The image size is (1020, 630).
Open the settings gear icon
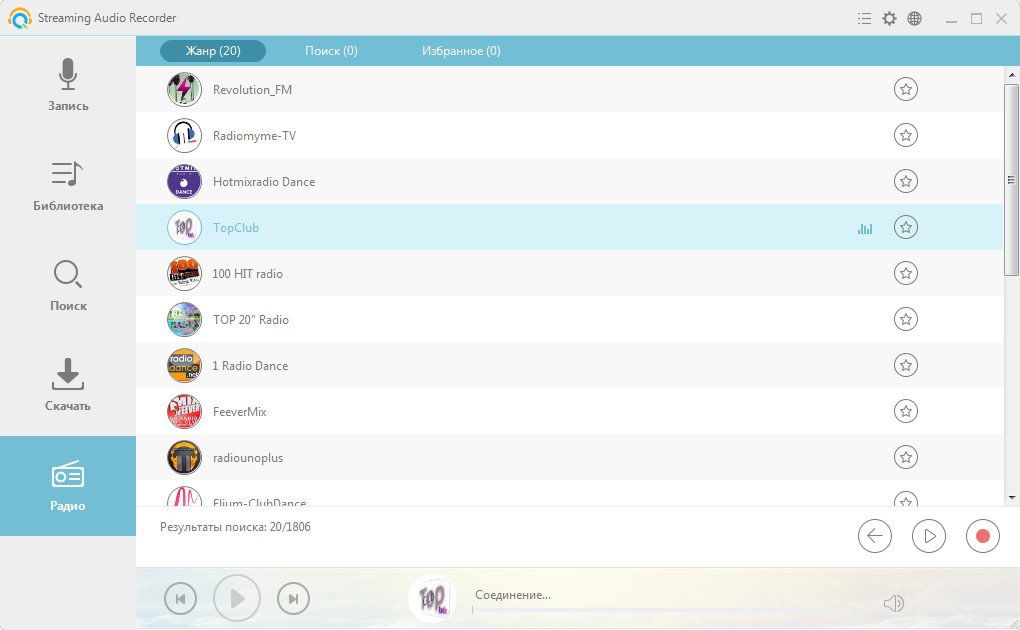point(889,19)
